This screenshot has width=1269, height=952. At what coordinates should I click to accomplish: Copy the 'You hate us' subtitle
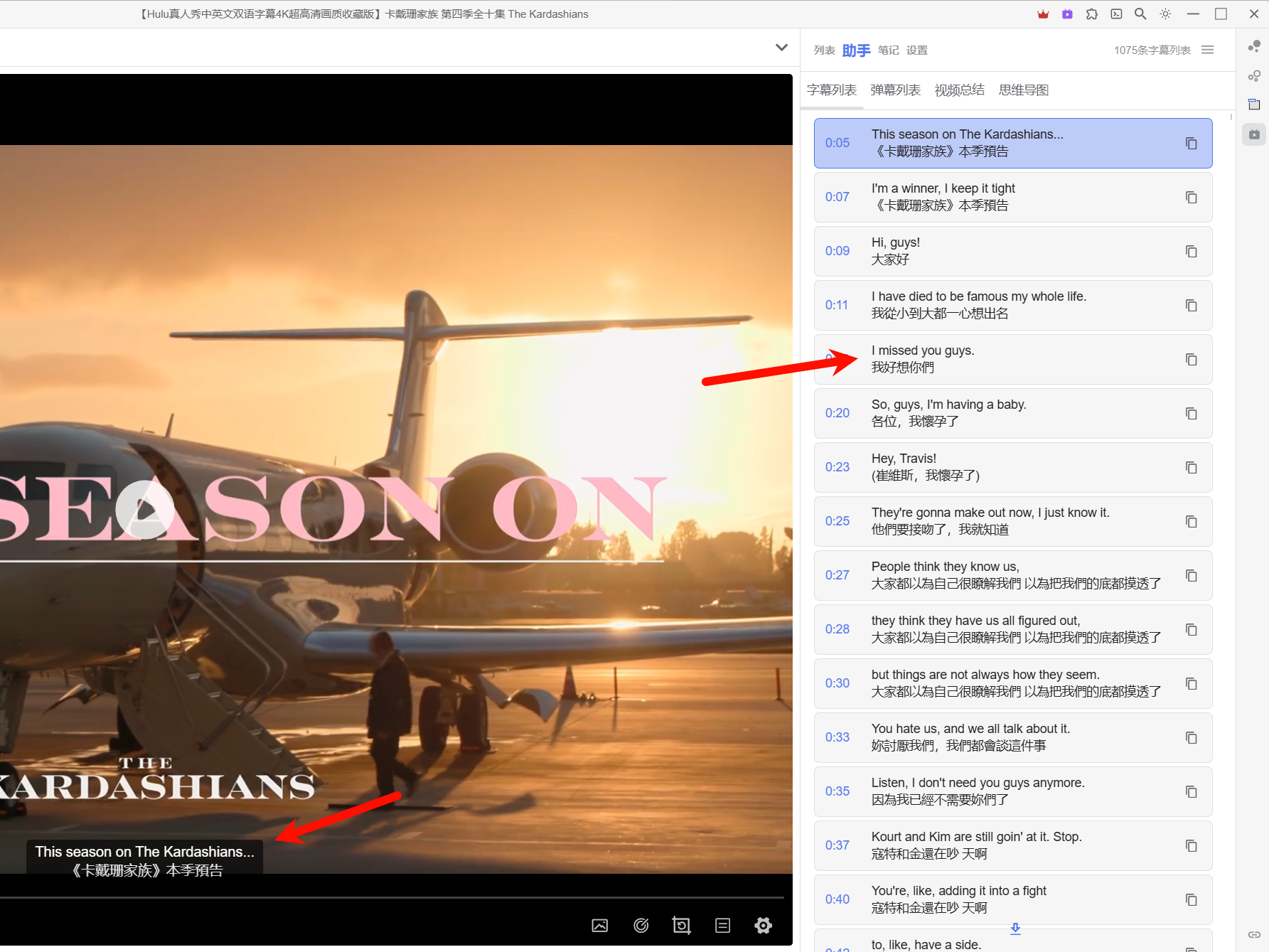1192,738
